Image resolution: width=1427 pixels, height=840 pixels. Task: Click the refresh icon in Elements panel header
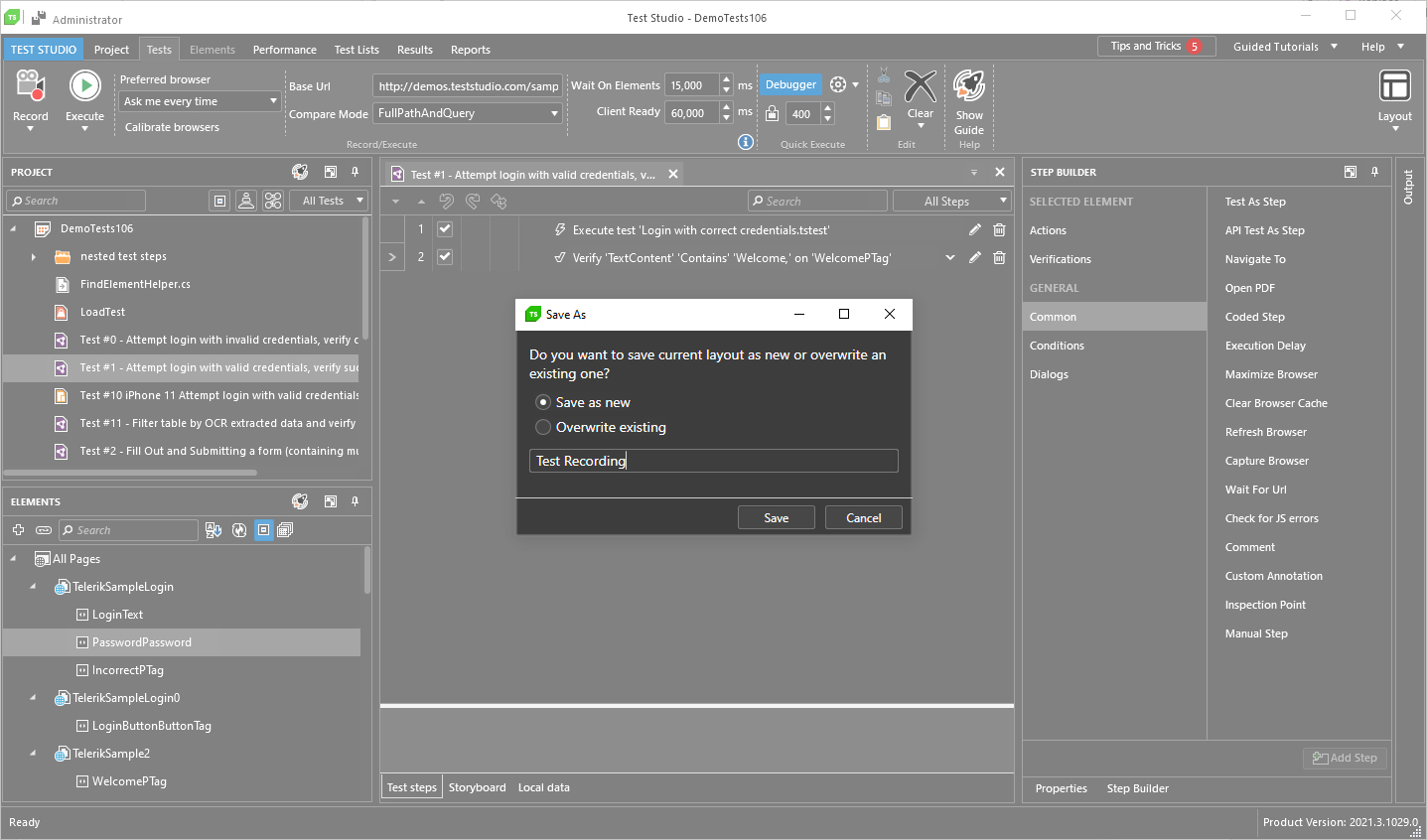click(x=300, y=501)
